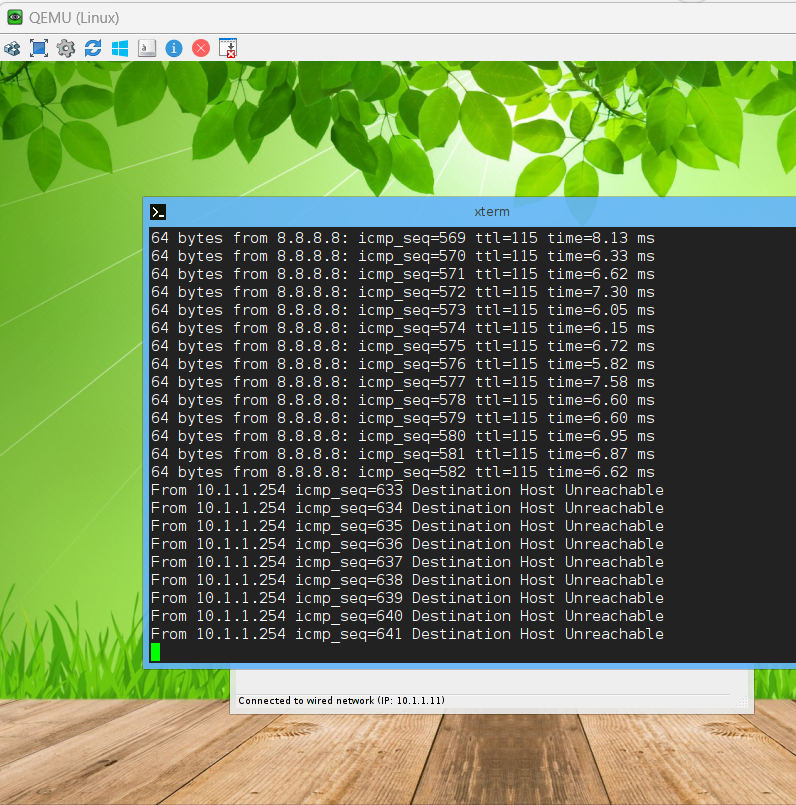This screenshot has height=805, width=796.
Task: Open settings with the gear toolbar icon
Action: pyautogui.click(x=66, y=48)
